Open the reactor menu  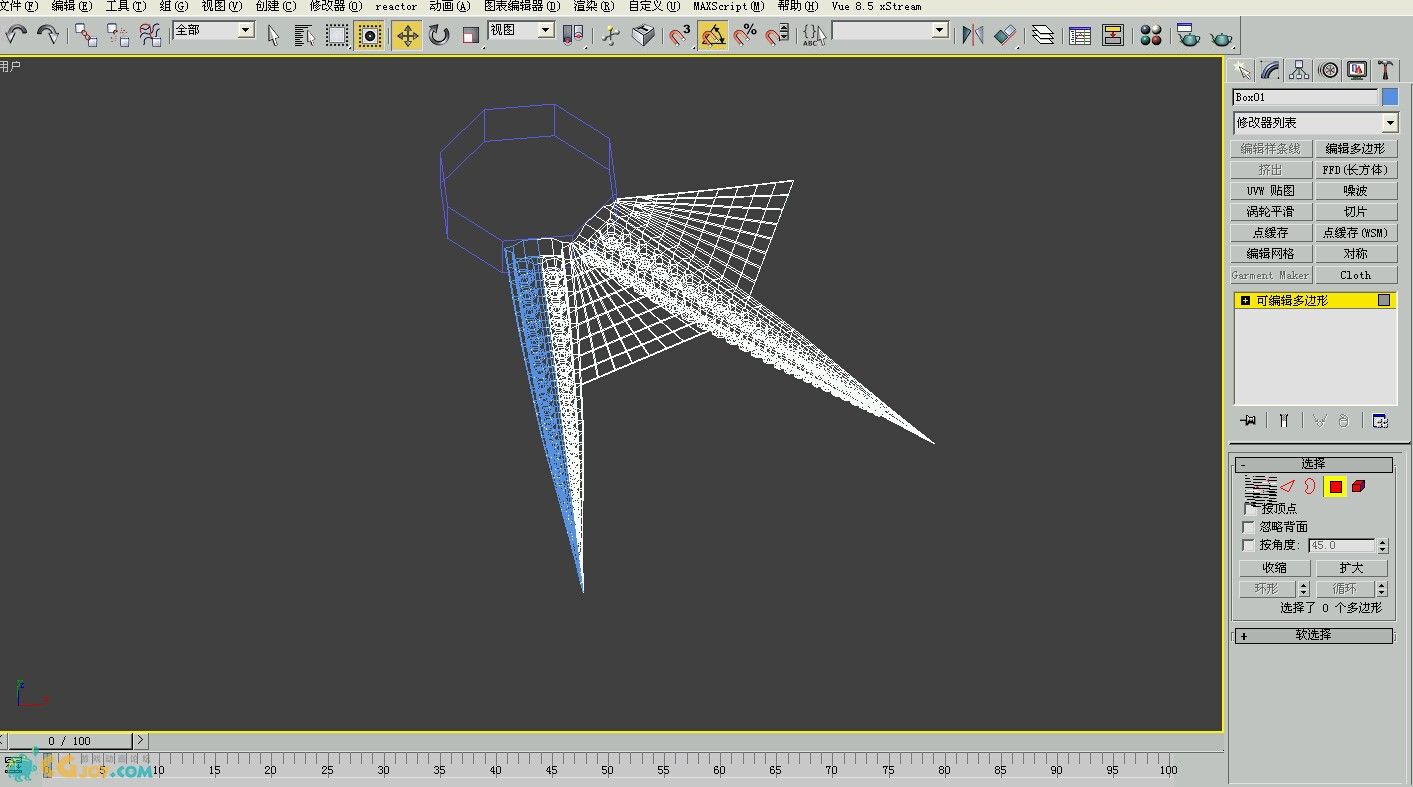396,6
